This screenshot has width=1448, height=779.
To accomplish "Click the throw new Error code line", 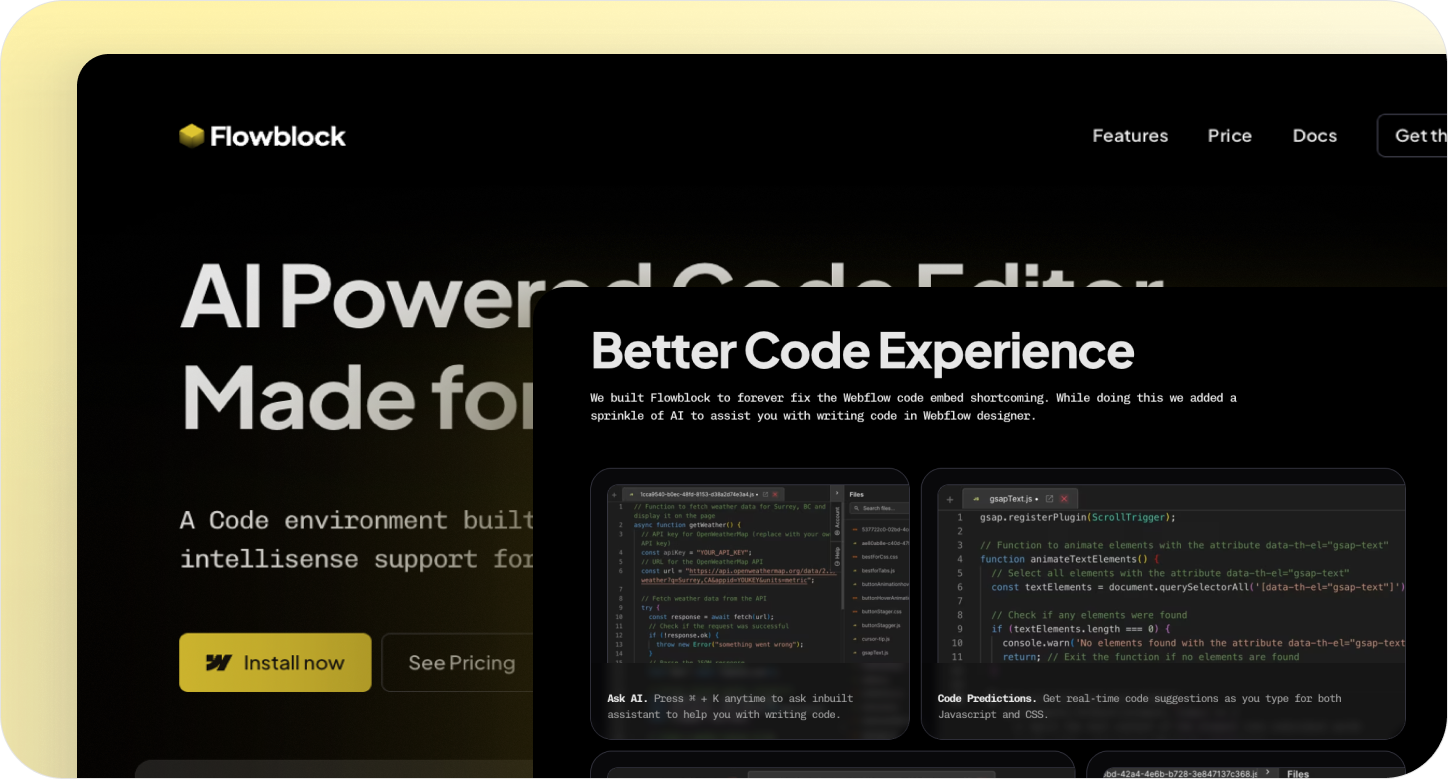I will 730,644.
